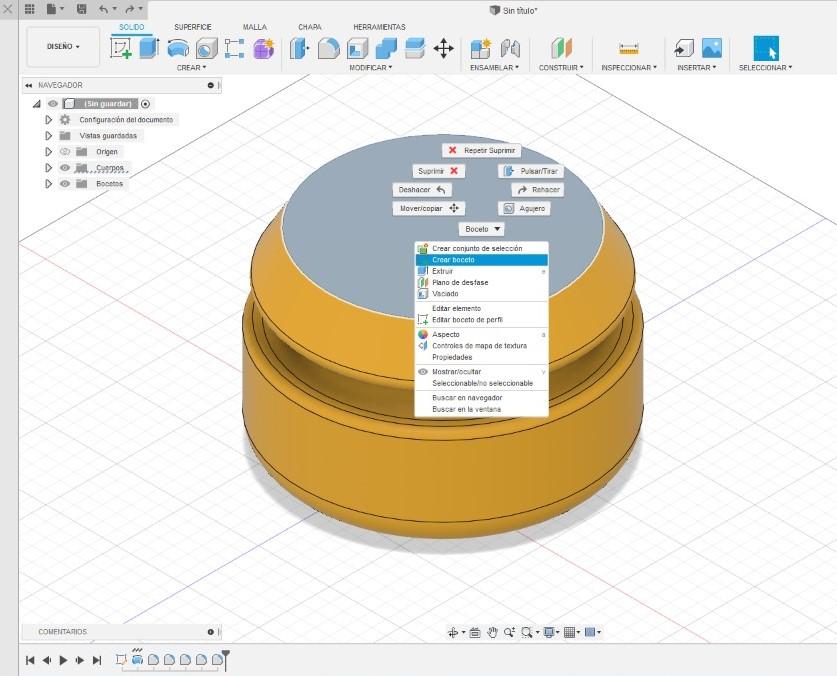Undo with the top bar arrow
The image size is (837, 676).
tap(104, 9)
